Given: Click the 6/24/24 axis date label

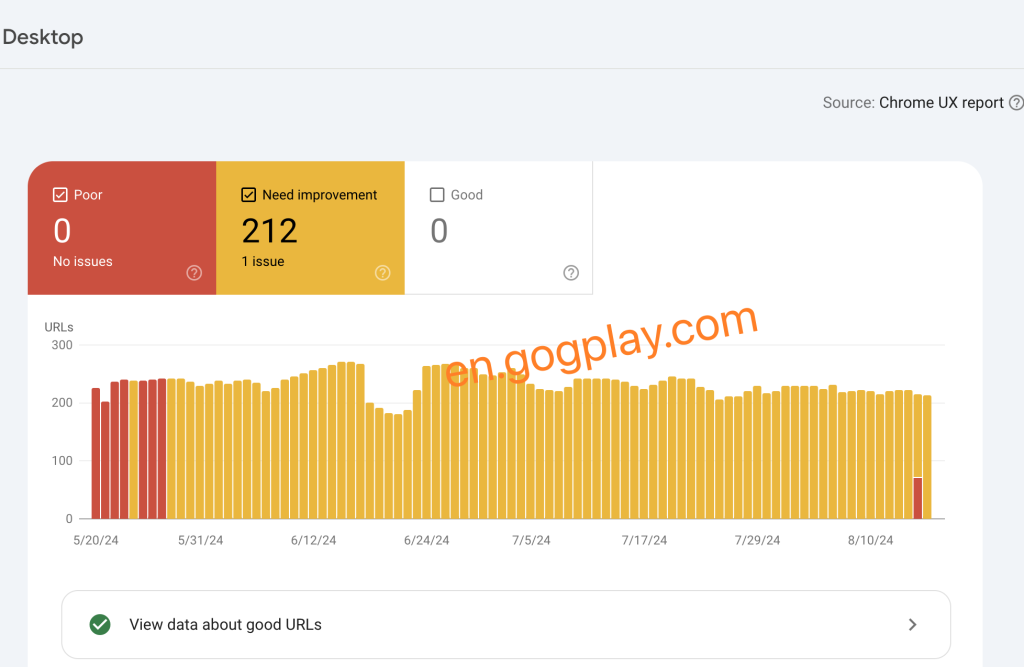Looking at the screenshot, I should click(426, 540).
